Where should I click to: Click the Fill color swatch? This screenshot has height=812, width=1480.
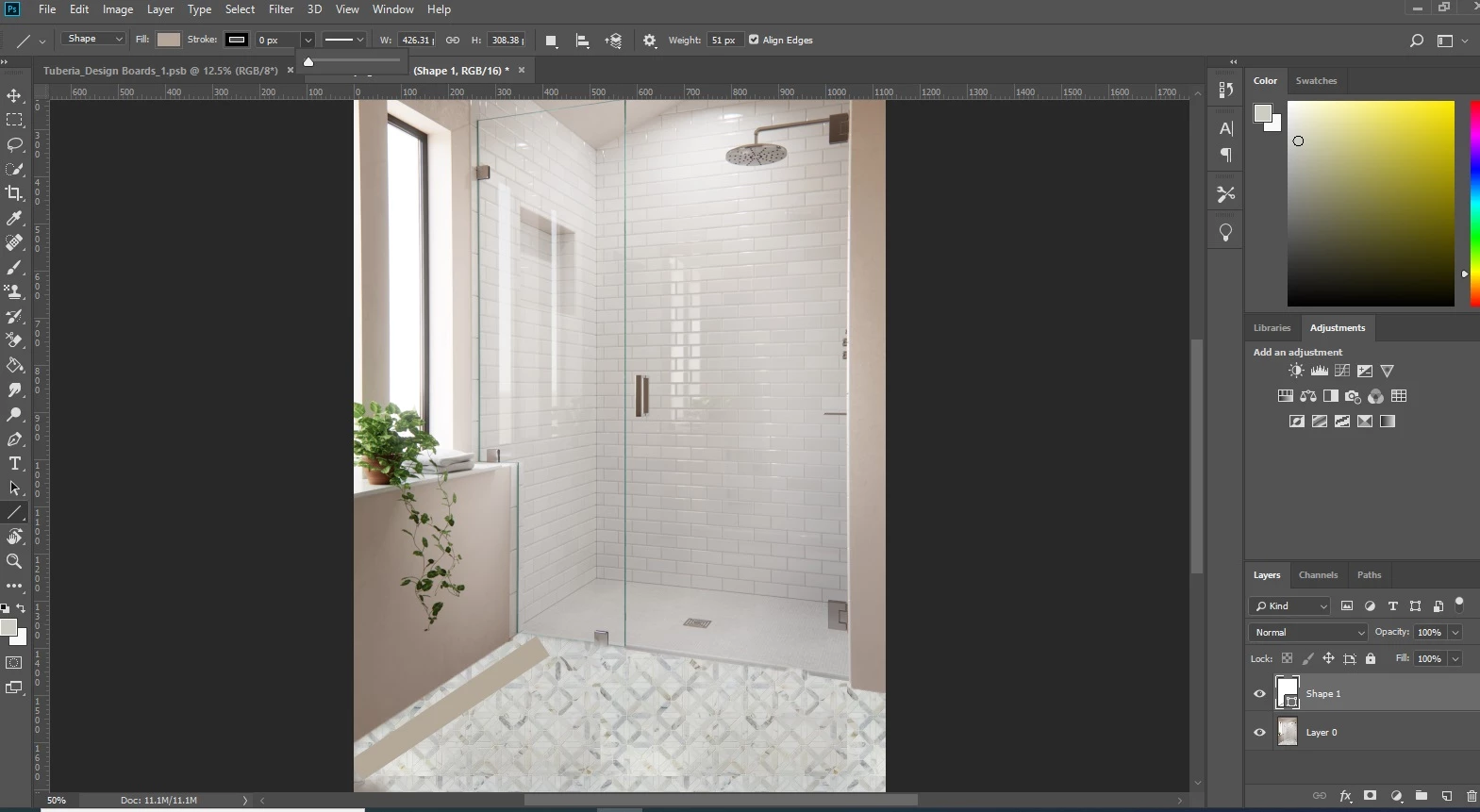(x=169, y=40)
